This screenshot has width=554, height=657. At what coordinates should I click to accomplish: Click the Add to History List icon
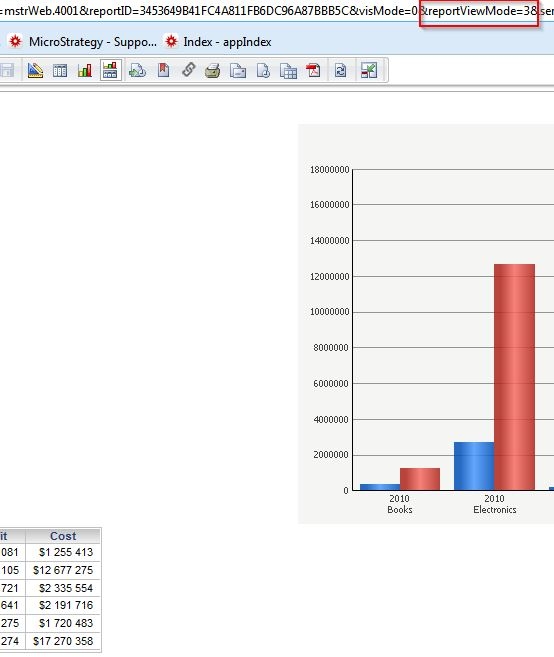point(137,70)
